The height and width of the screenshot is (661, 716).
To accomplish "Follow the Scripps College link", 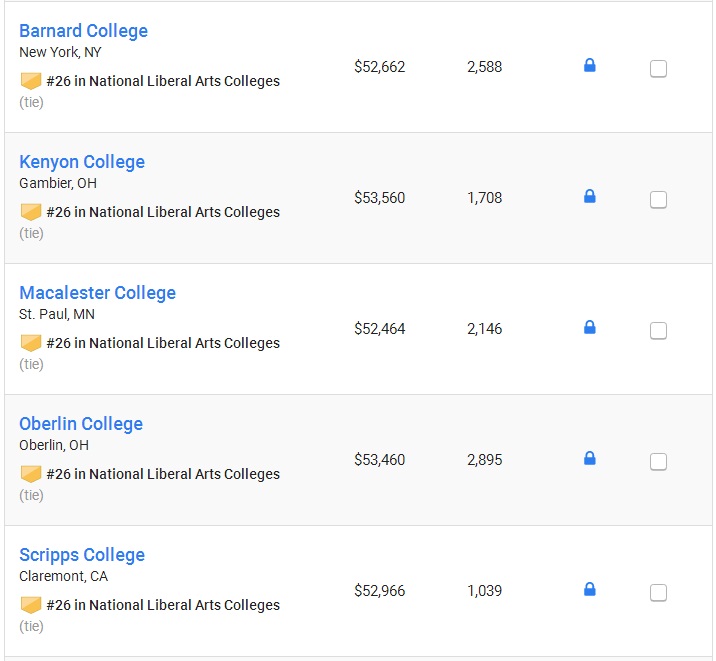I will tap(82, 555).
